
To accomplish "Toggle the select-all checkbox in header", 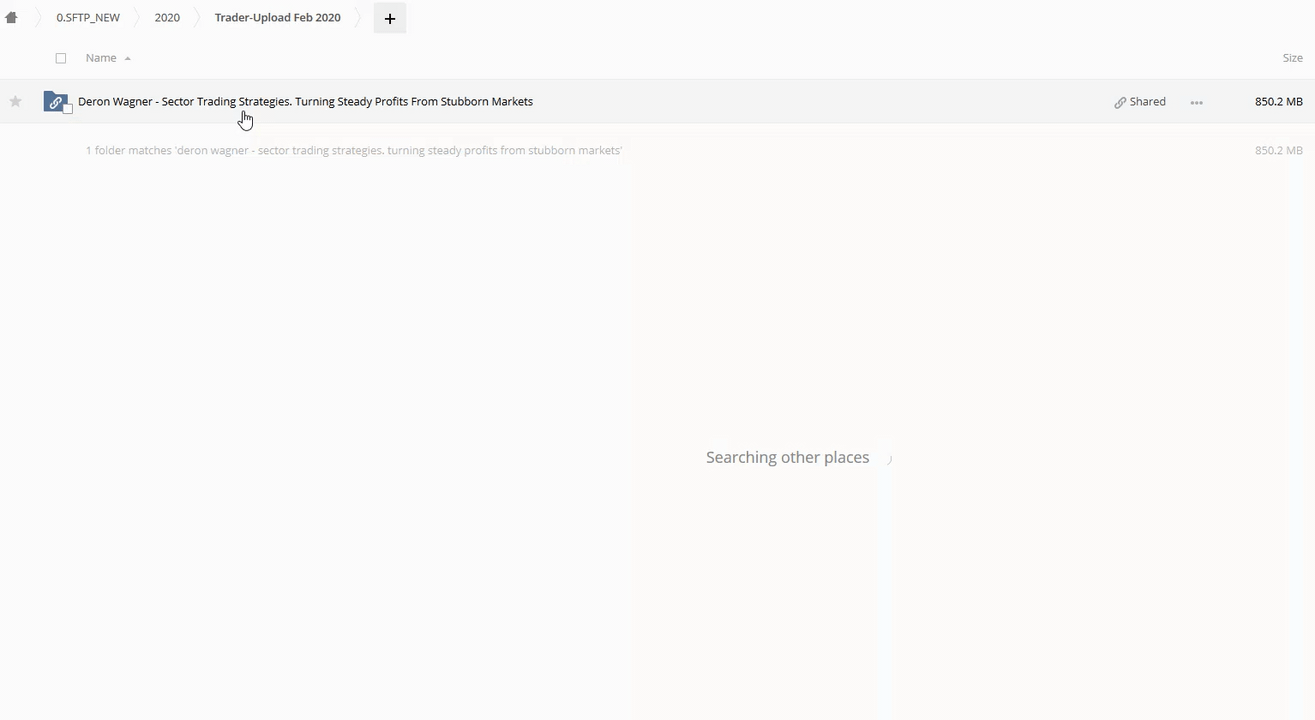I will click(x=61, y=58).
